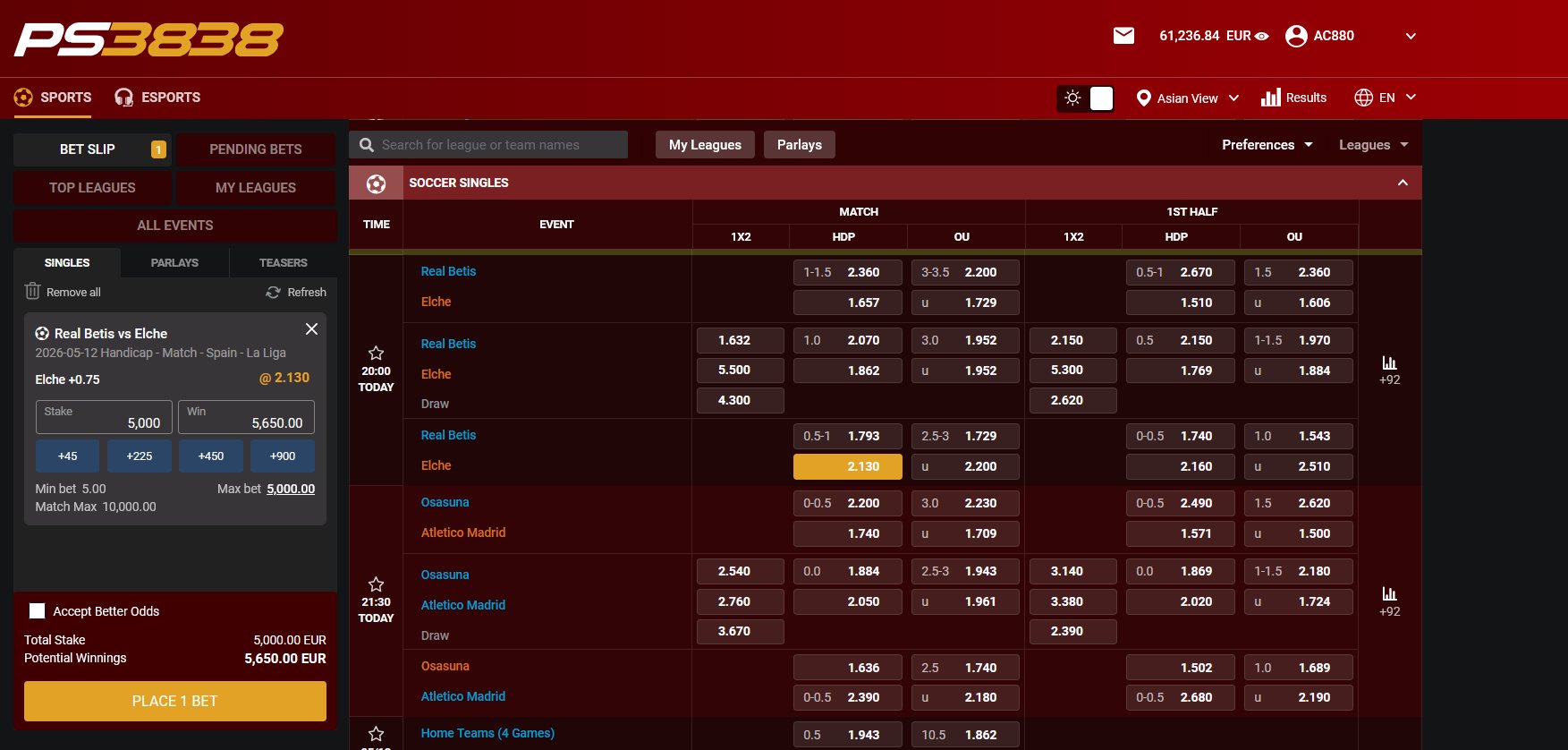Viewport: 1568px width, 750px height.
Task: Open Top Leagues in sidebar
Action: click(92, 188)
